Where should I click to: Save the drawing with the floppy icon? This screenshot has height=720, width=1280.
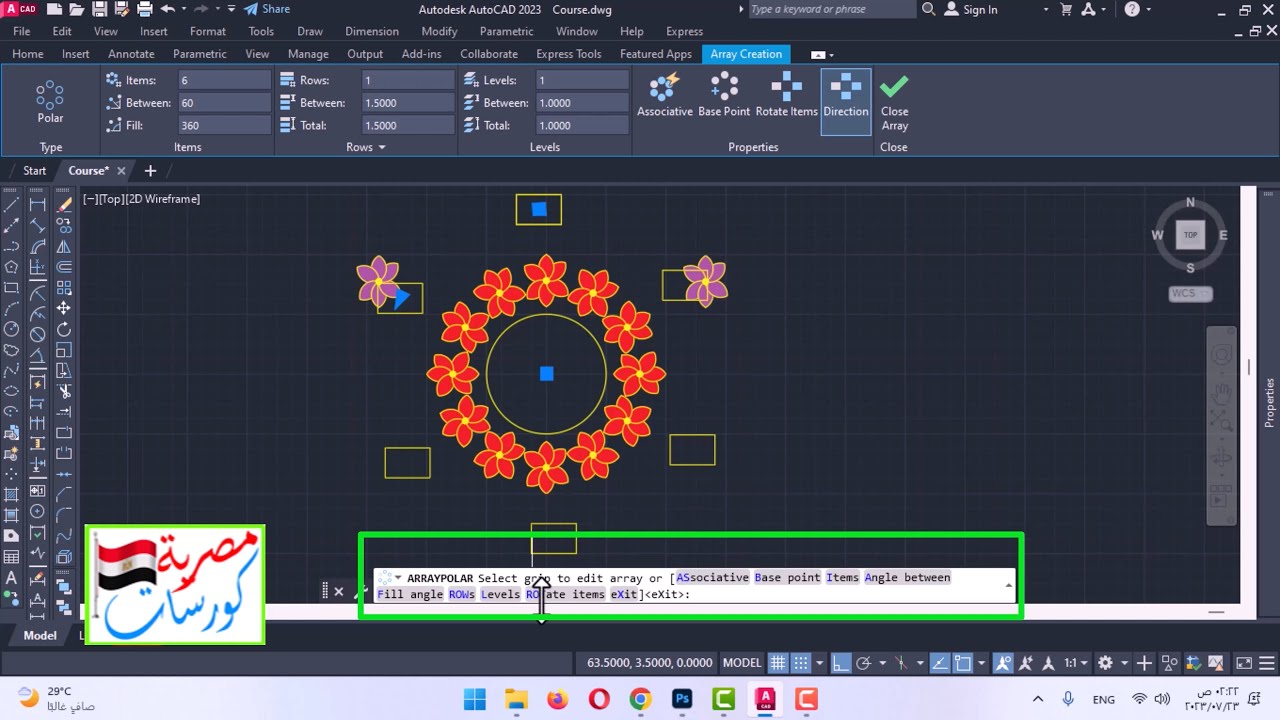(99, 9)
